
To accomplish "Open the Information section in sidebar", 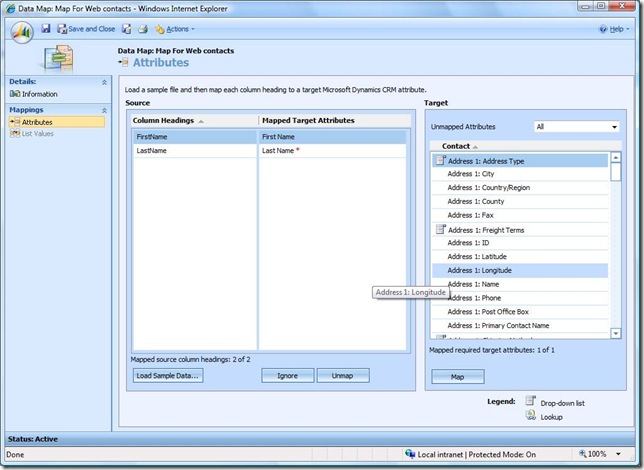I will tap(39, 94).
